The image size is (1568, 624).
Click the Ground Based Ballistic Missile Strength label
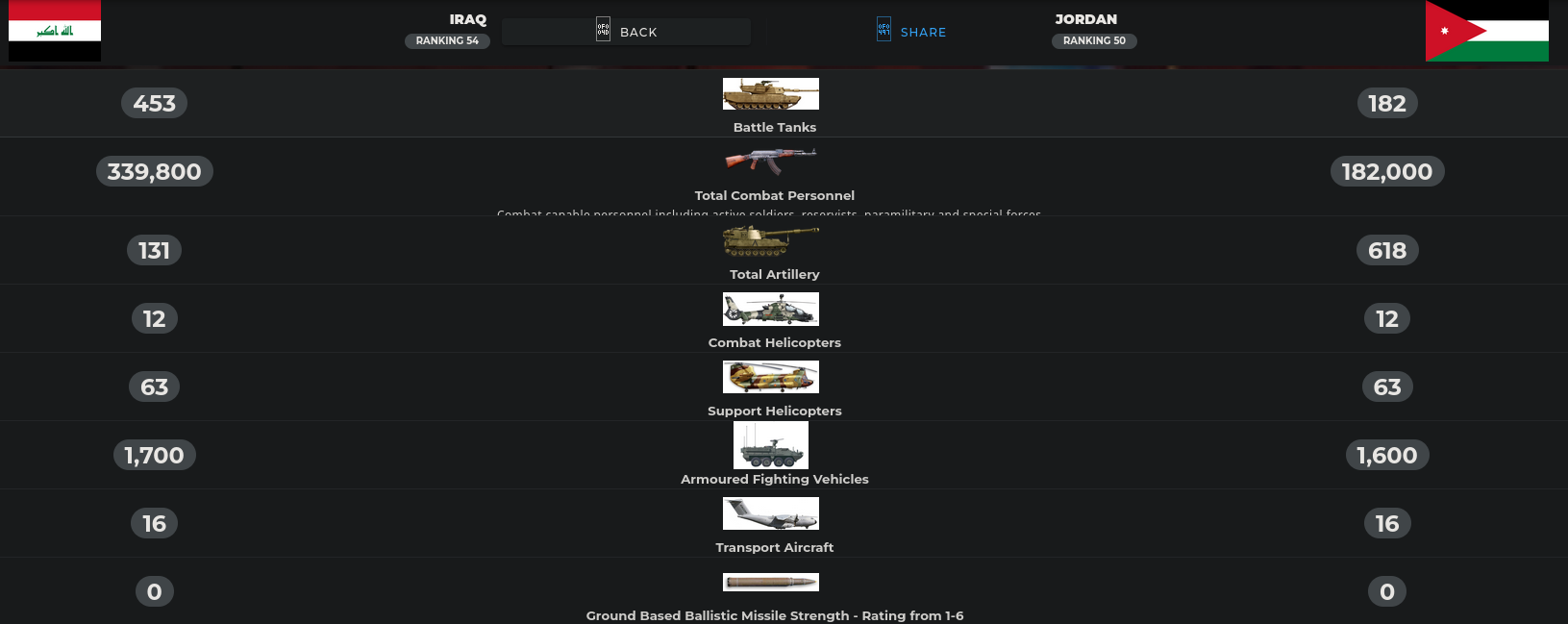tap(775, 615)
